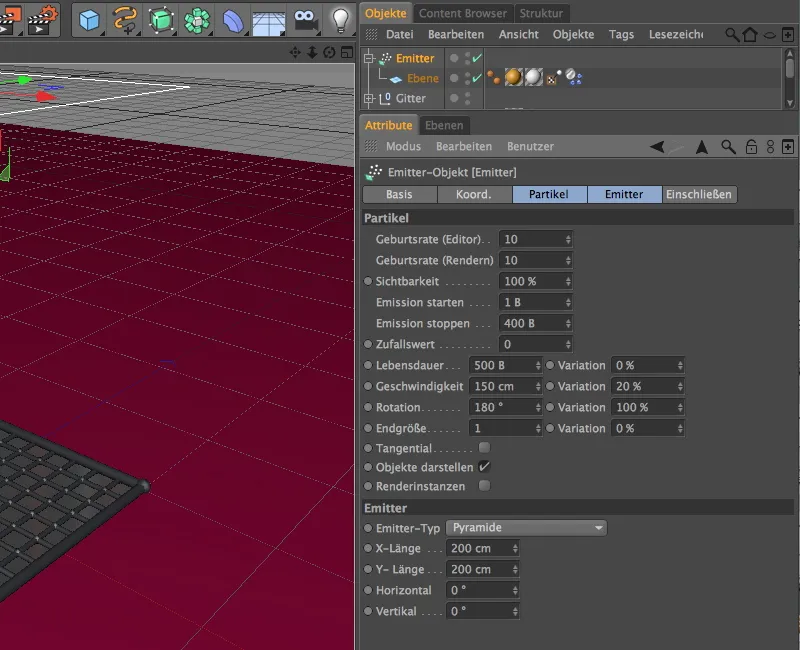Click new Object Manager panel plus icon
Viewport: 800px width, 650px height.
788,35
